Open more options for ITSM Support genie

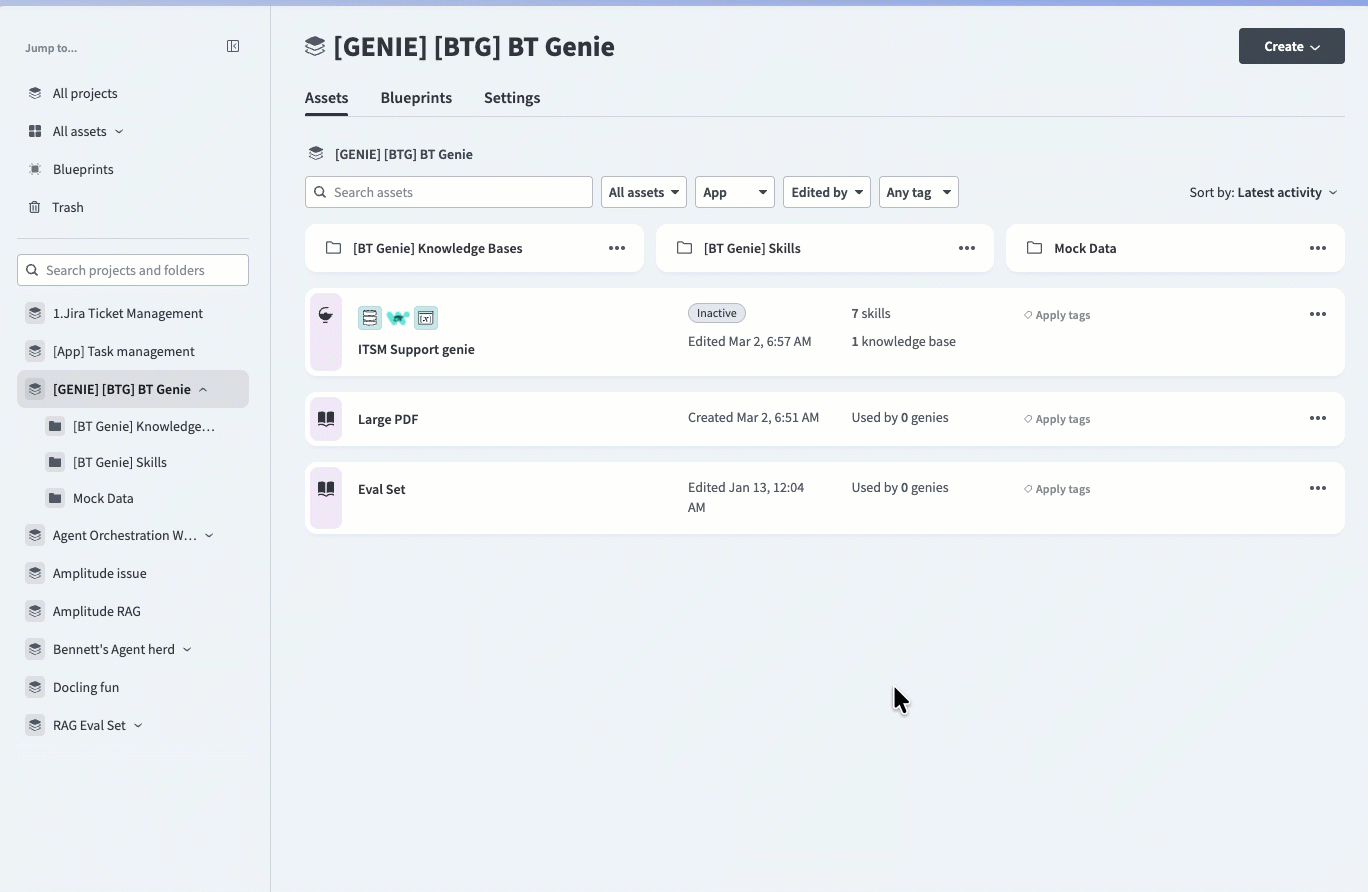point(1317,314)
